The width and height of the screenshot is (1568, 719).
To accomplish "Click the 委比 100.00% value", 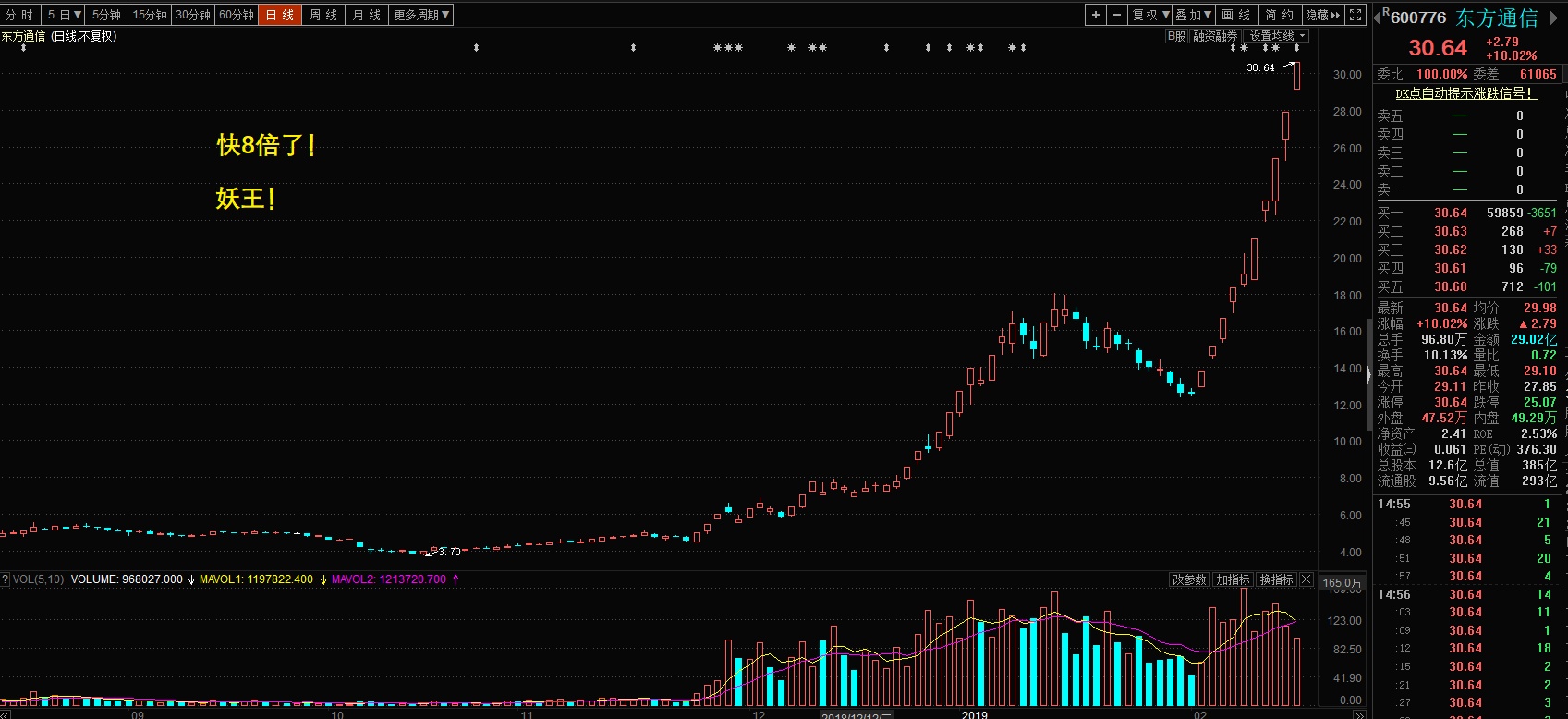I will pyautogui.click(x=1442, y=74).
